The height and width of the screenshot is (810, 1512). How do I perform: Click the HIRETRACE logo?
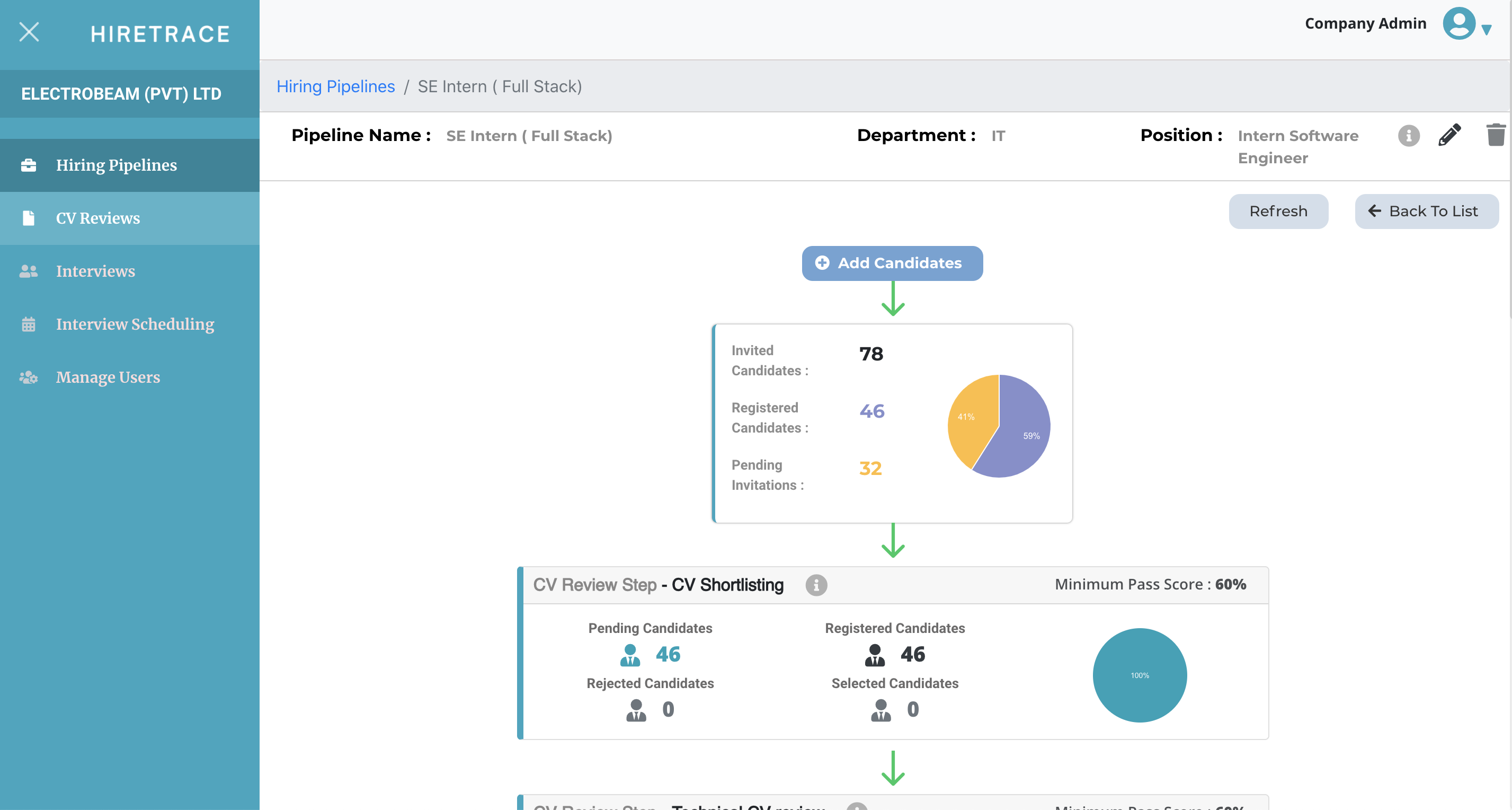[x=160, y=33]
